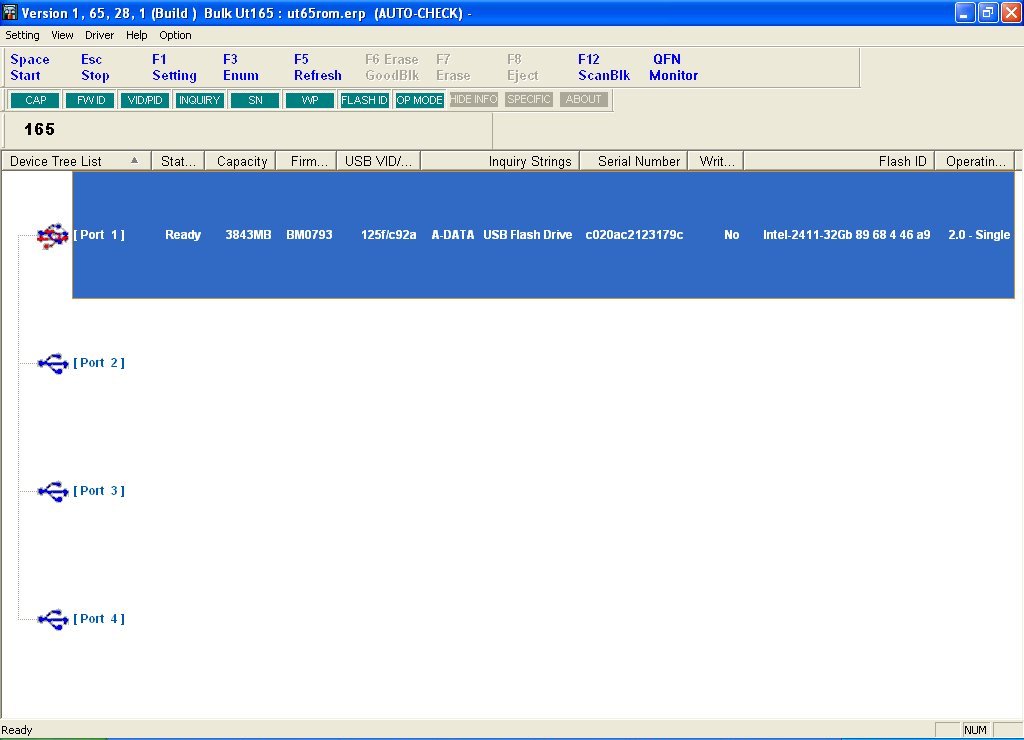This screenshot has width=1024, height=740.
Task: Toggle the VID/PID column button
Action: 145,100
